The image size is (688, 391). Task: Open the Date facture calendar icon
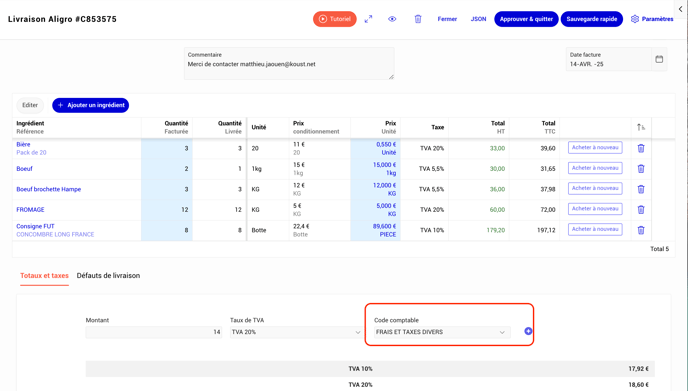(659, 59)
